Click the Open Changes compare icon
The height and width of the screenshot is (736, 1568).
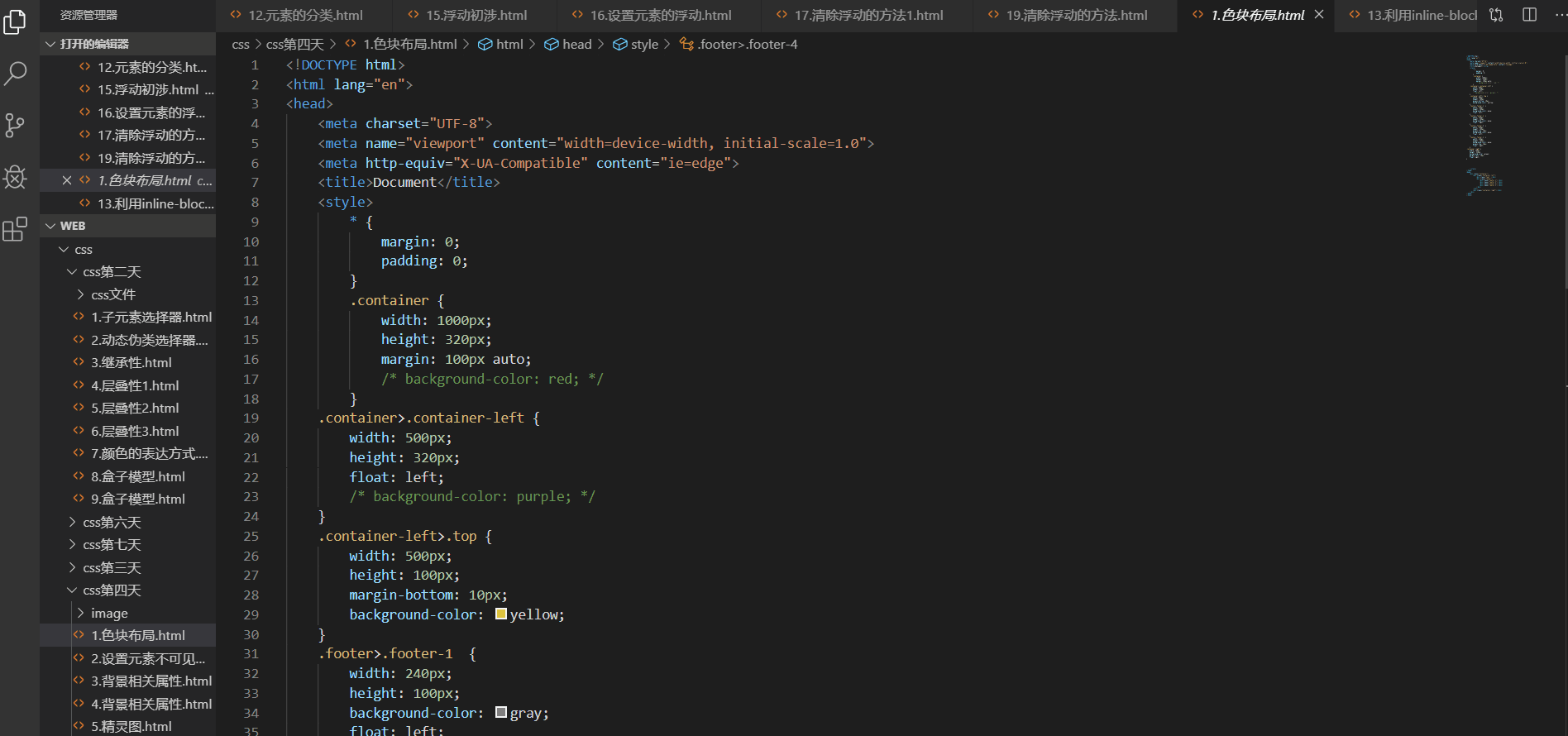(1496, 15)
